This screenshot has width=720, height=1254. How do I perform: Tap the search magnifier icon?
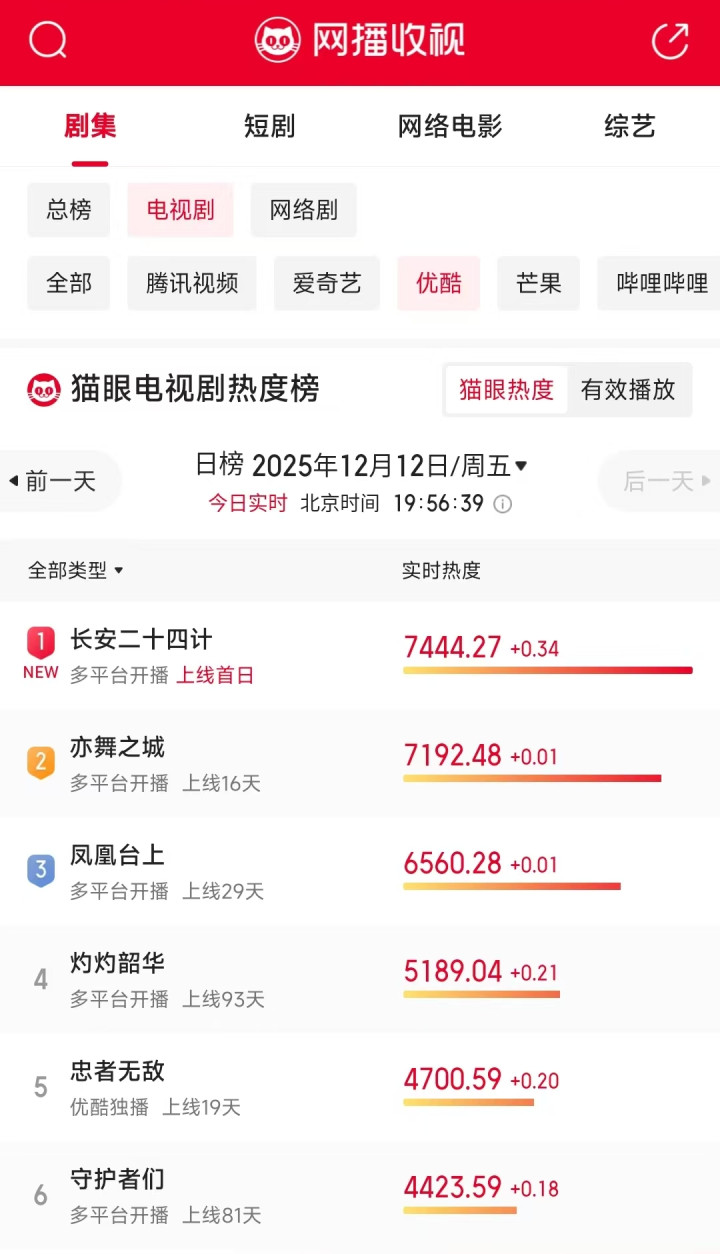47,41
